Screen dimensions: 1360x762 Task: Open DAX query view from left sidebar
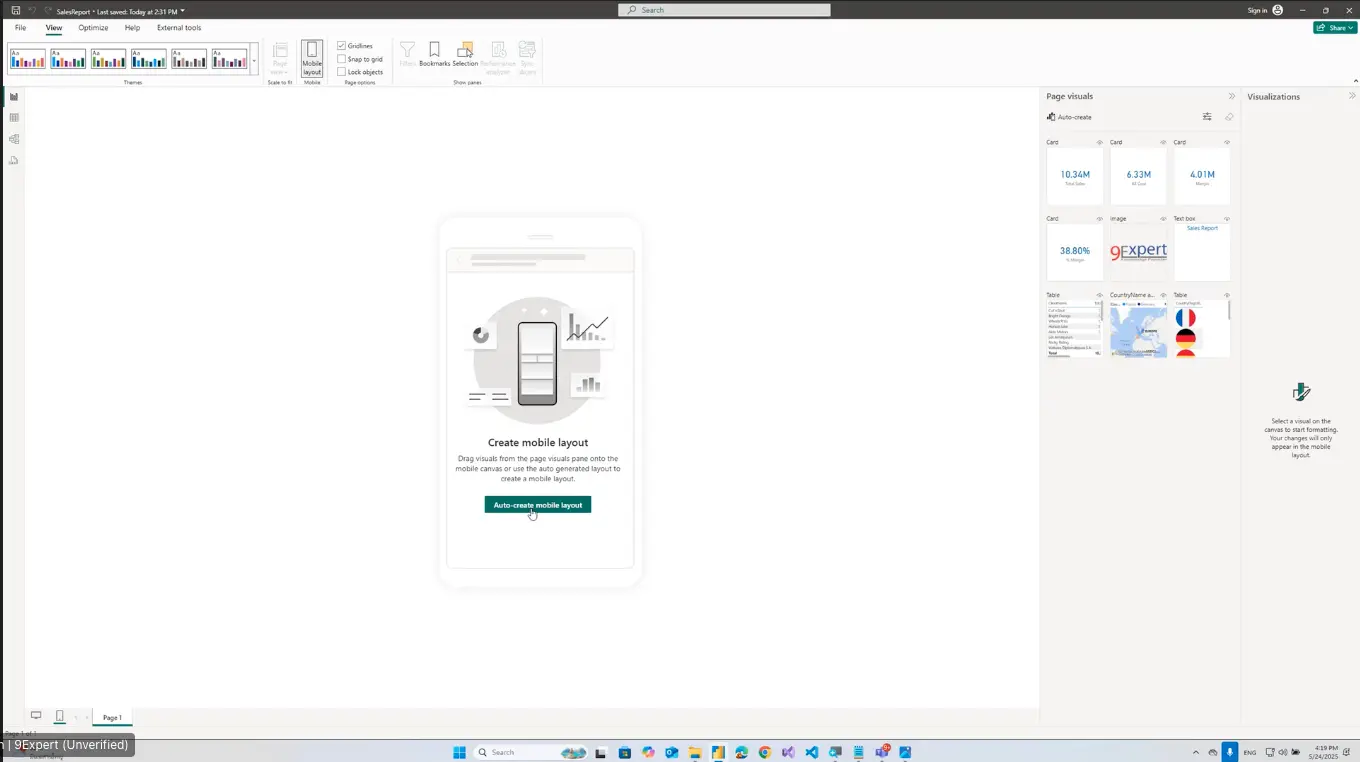click(14, 160)
